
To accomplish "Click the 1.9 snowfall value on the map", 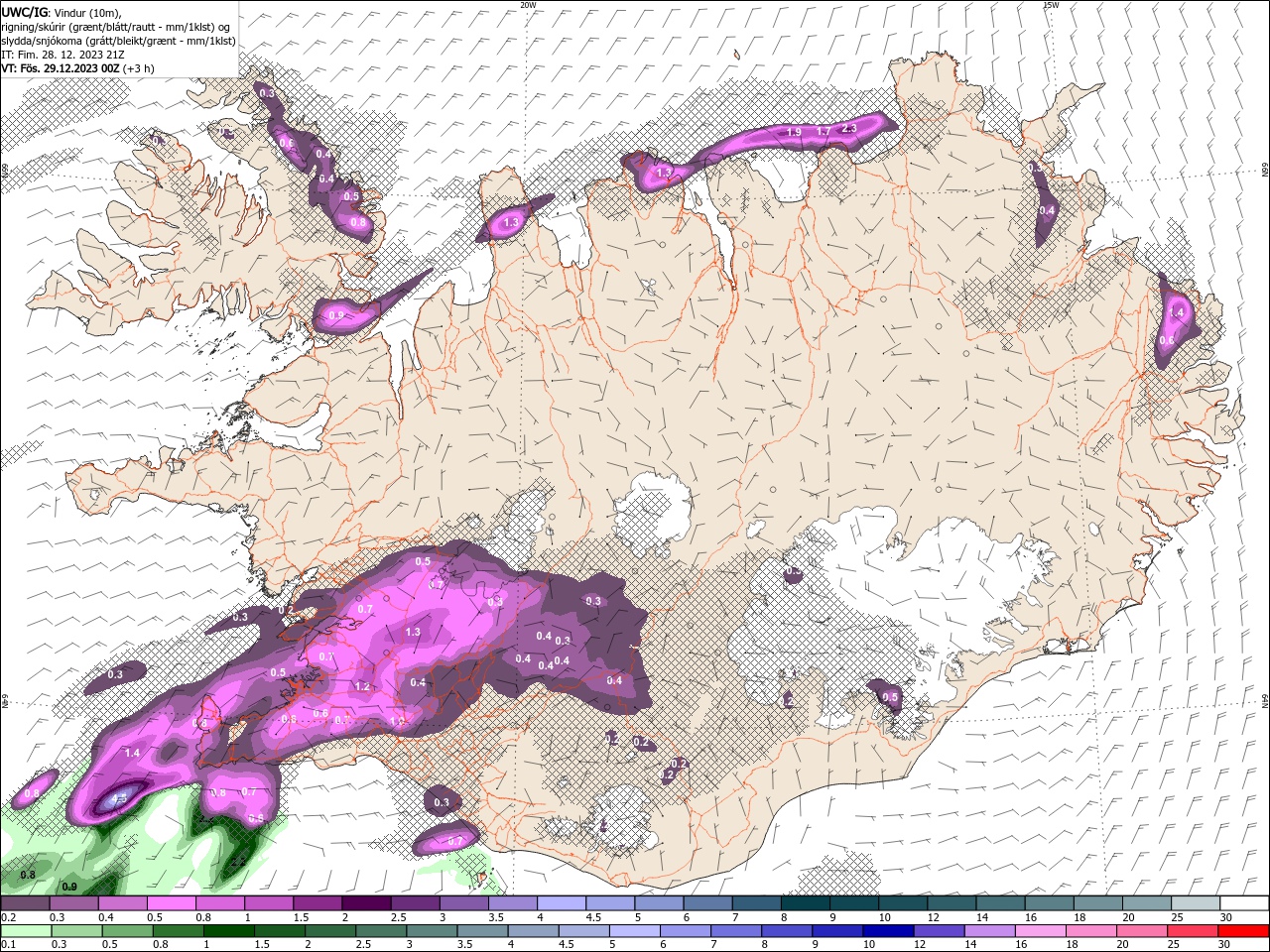I will (x=793, y=132).
